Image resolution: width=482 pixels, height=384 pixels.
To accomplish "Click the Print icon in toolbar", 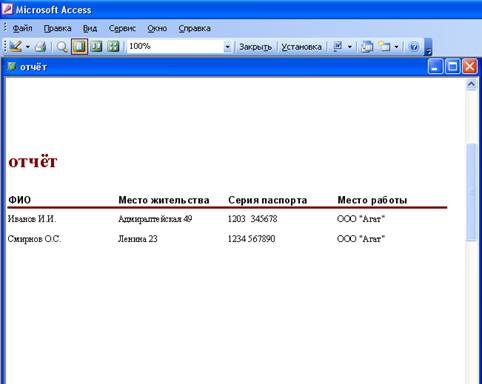I will point(41,46).
